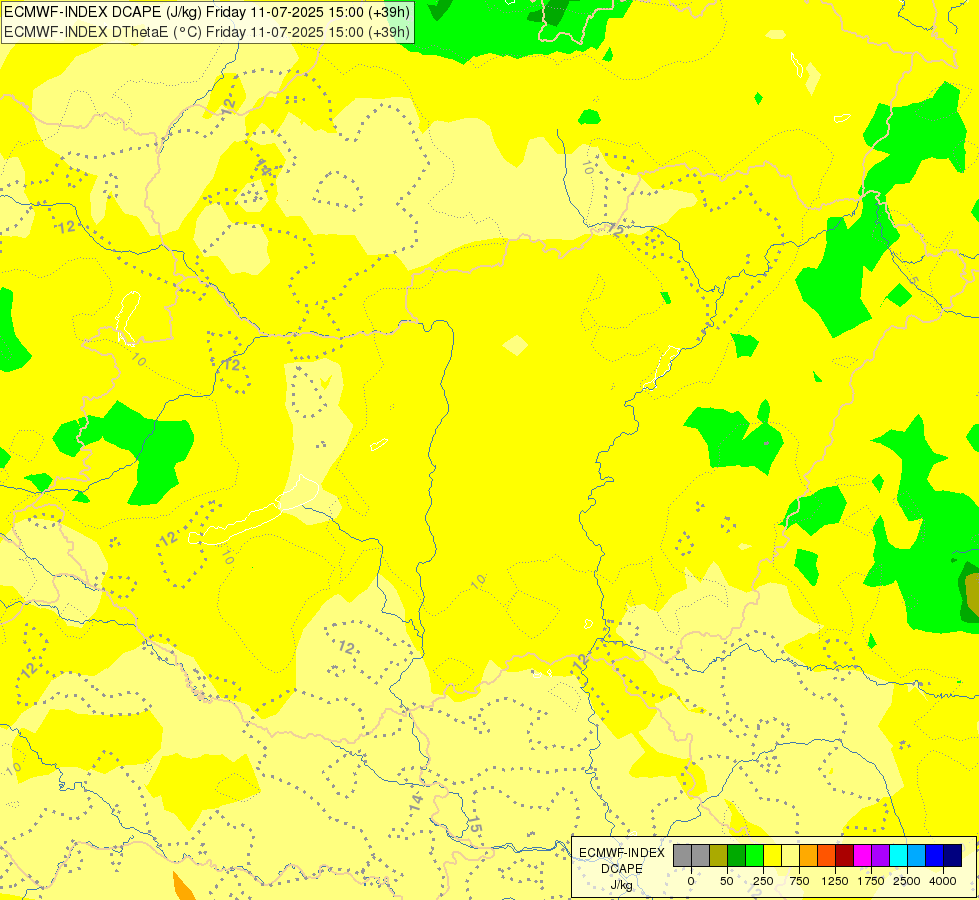The image size is (979, 900).
Task: Click the bright blue legend swatch
Action: [935, 856]
